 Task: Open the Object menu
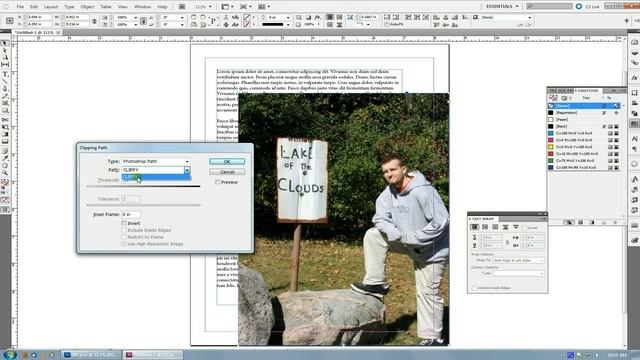pyautogui.click(x=87, y=7)
